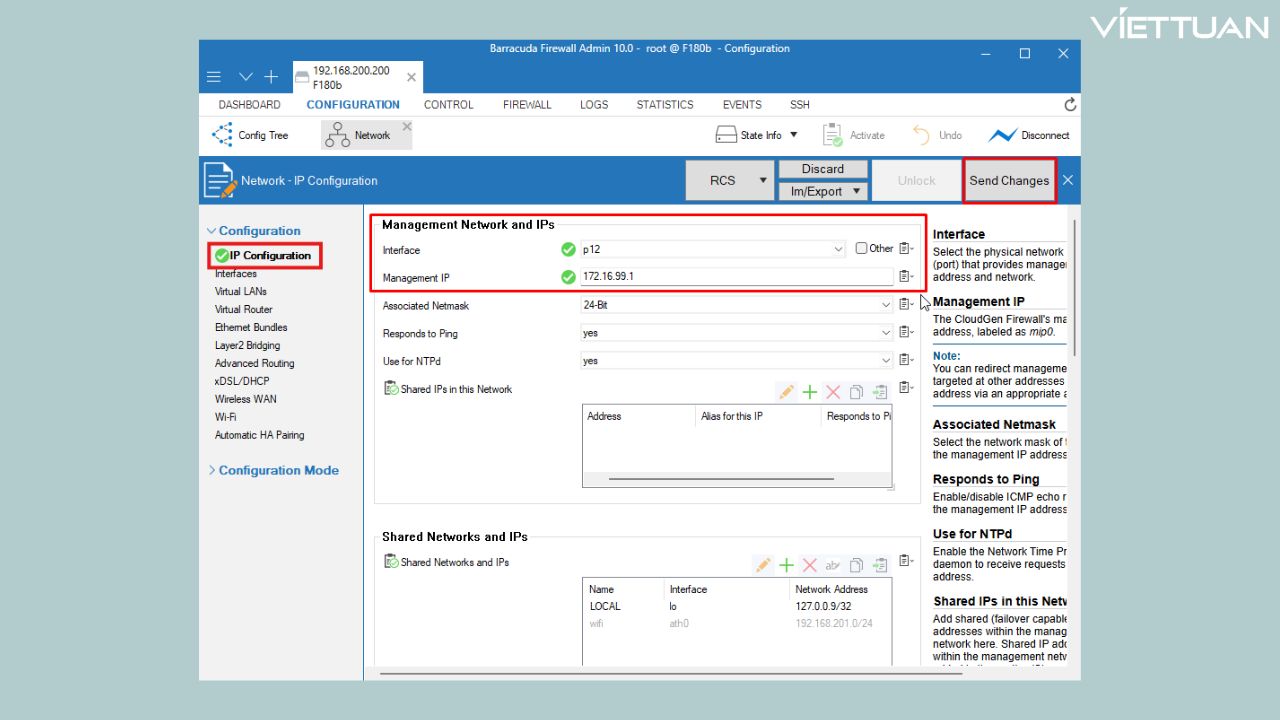Open the Interface dropdown showing p12
The image size is (1280, 720).
[838, 250]
